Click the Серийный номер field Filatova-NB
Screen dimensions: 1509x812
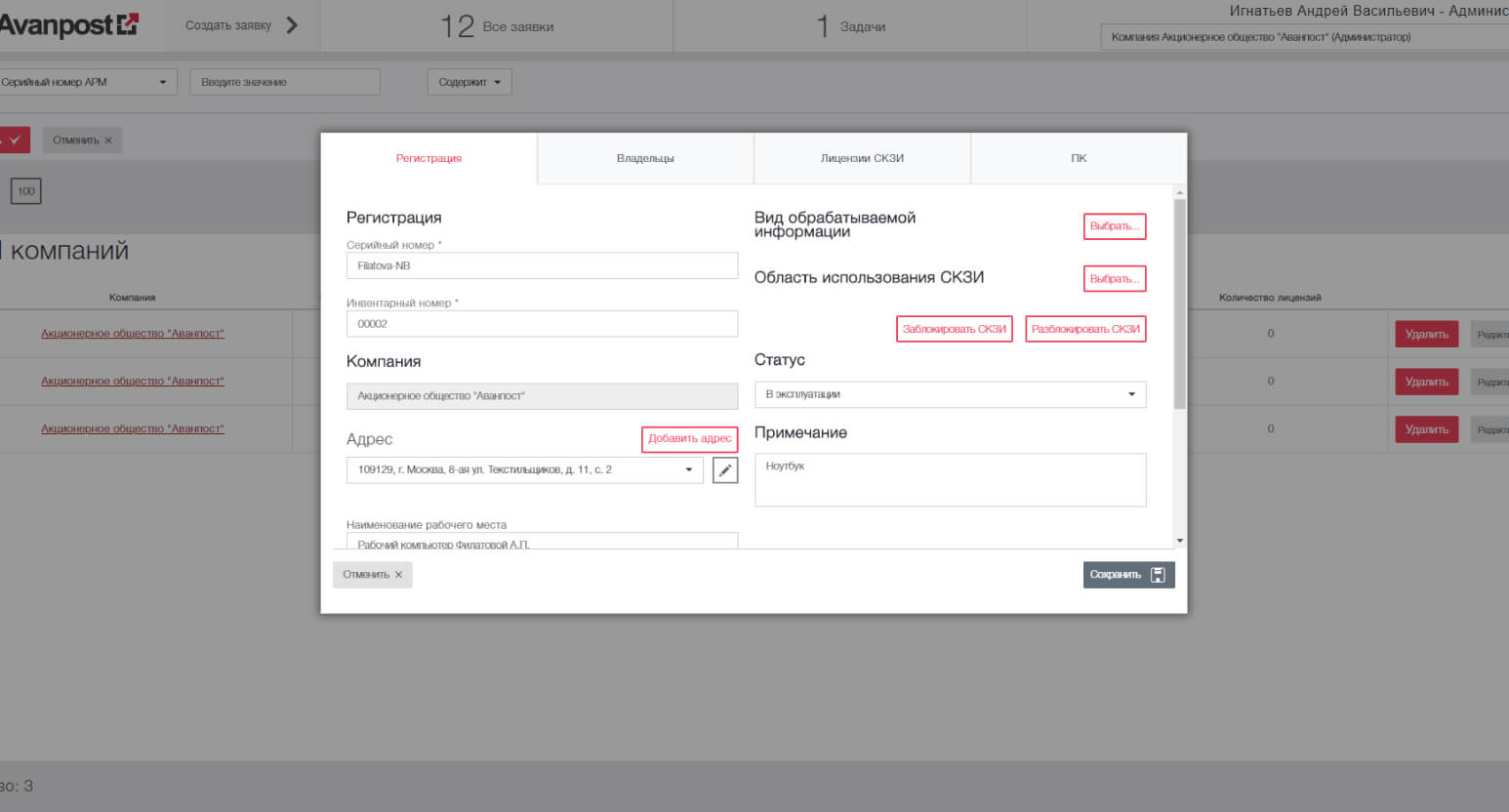pyautogui.click(x=542, y=265)
